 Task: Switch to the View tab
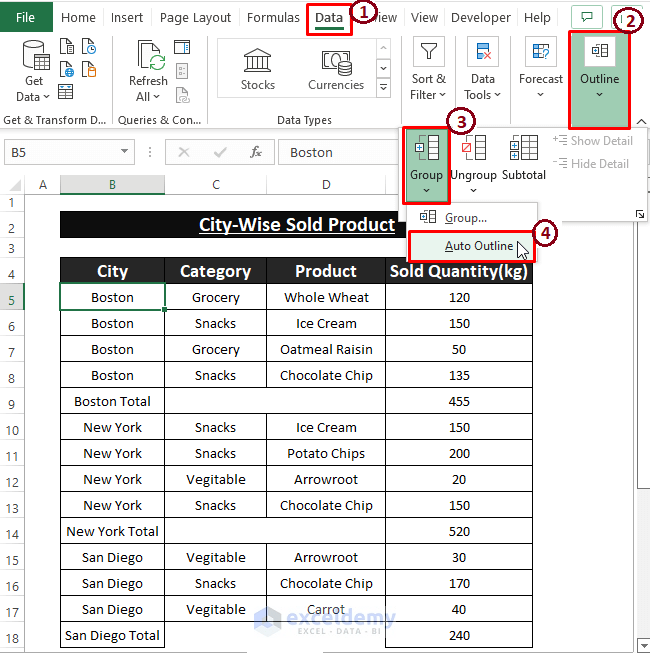pos(424,17)
